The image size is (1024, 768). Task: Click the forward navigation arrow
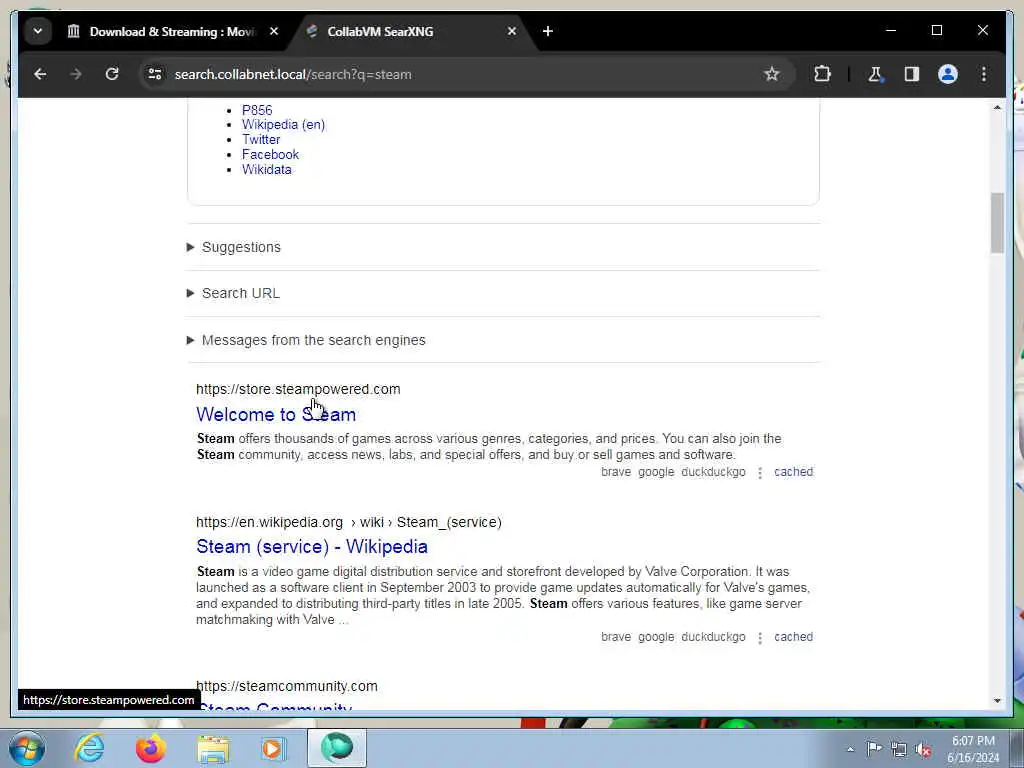(76, 74)
